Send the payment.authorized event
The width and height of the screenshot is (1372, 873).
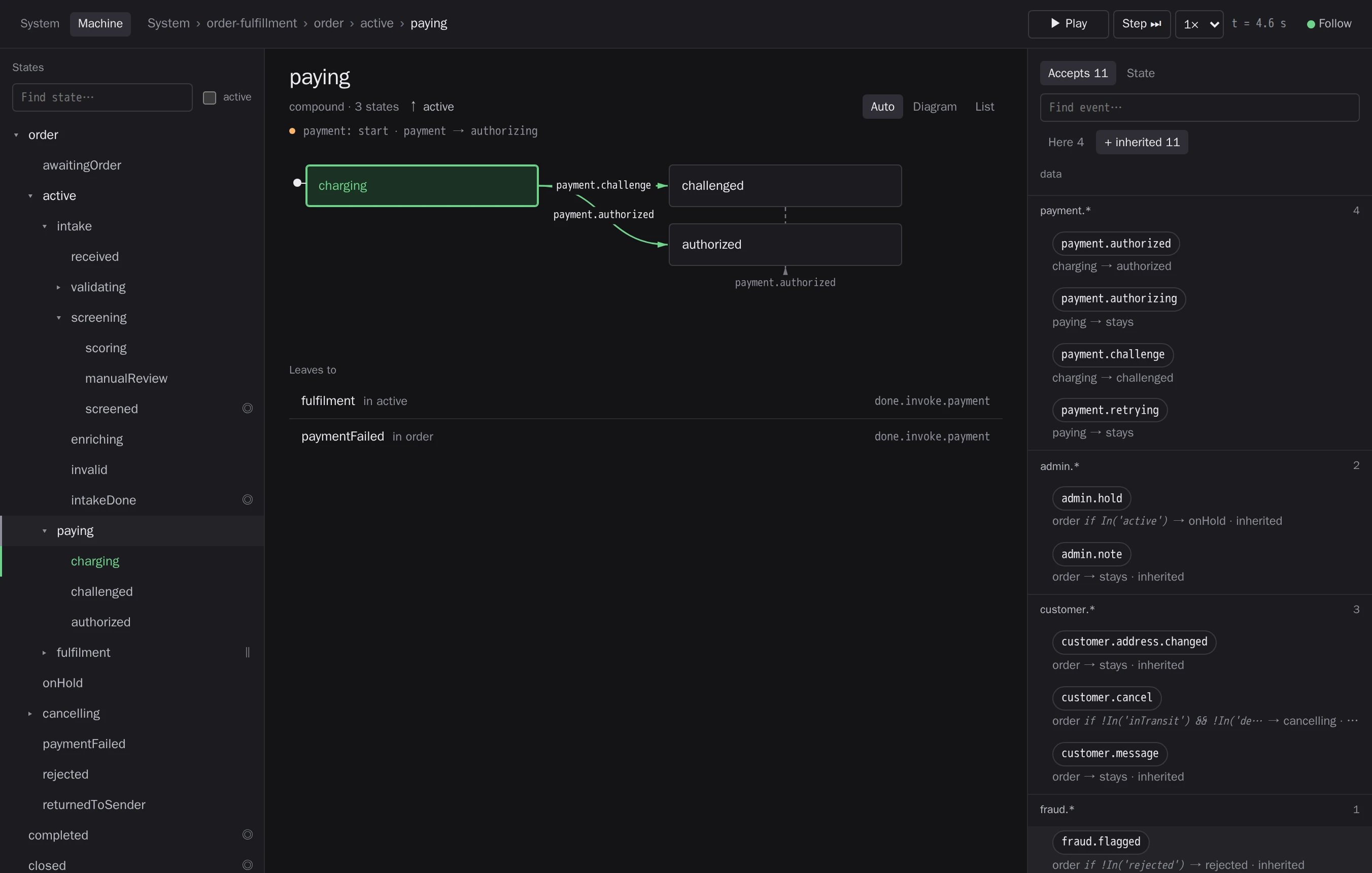point(1116,244)
